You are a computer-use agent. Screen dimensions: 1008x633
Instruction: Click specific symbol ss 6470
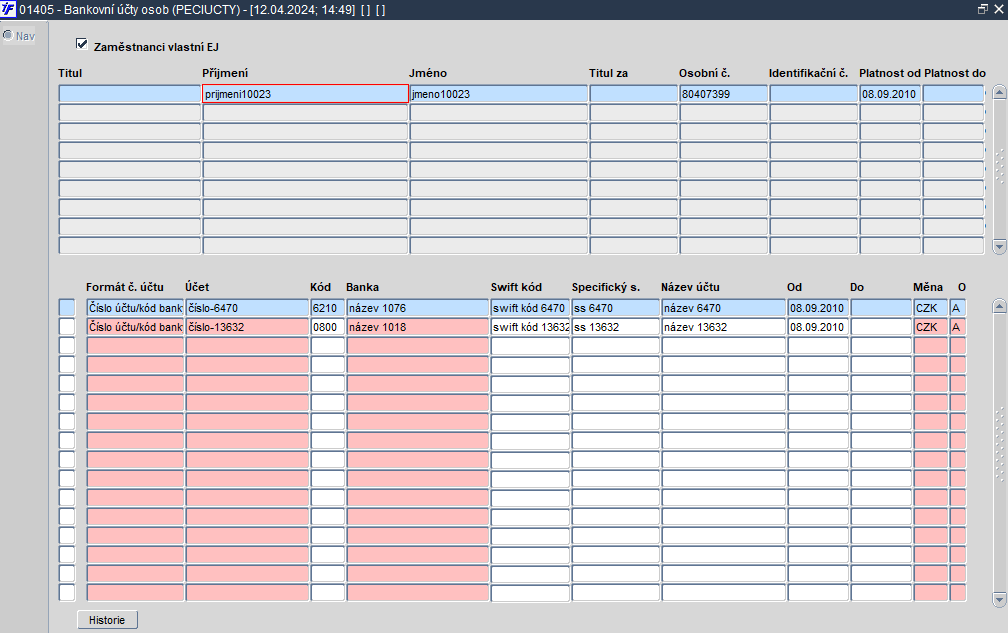pyautogui.click(x=616, y=308)
